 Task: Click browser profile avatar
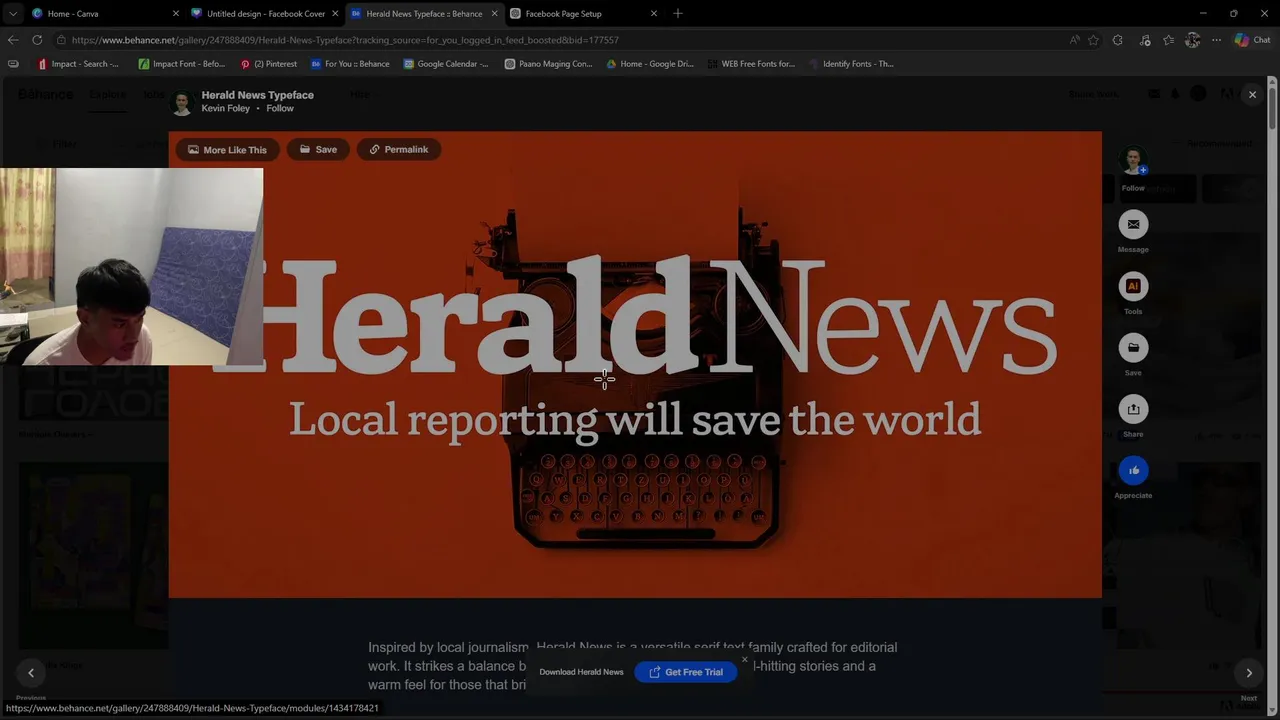click(x=1192, y=40)
